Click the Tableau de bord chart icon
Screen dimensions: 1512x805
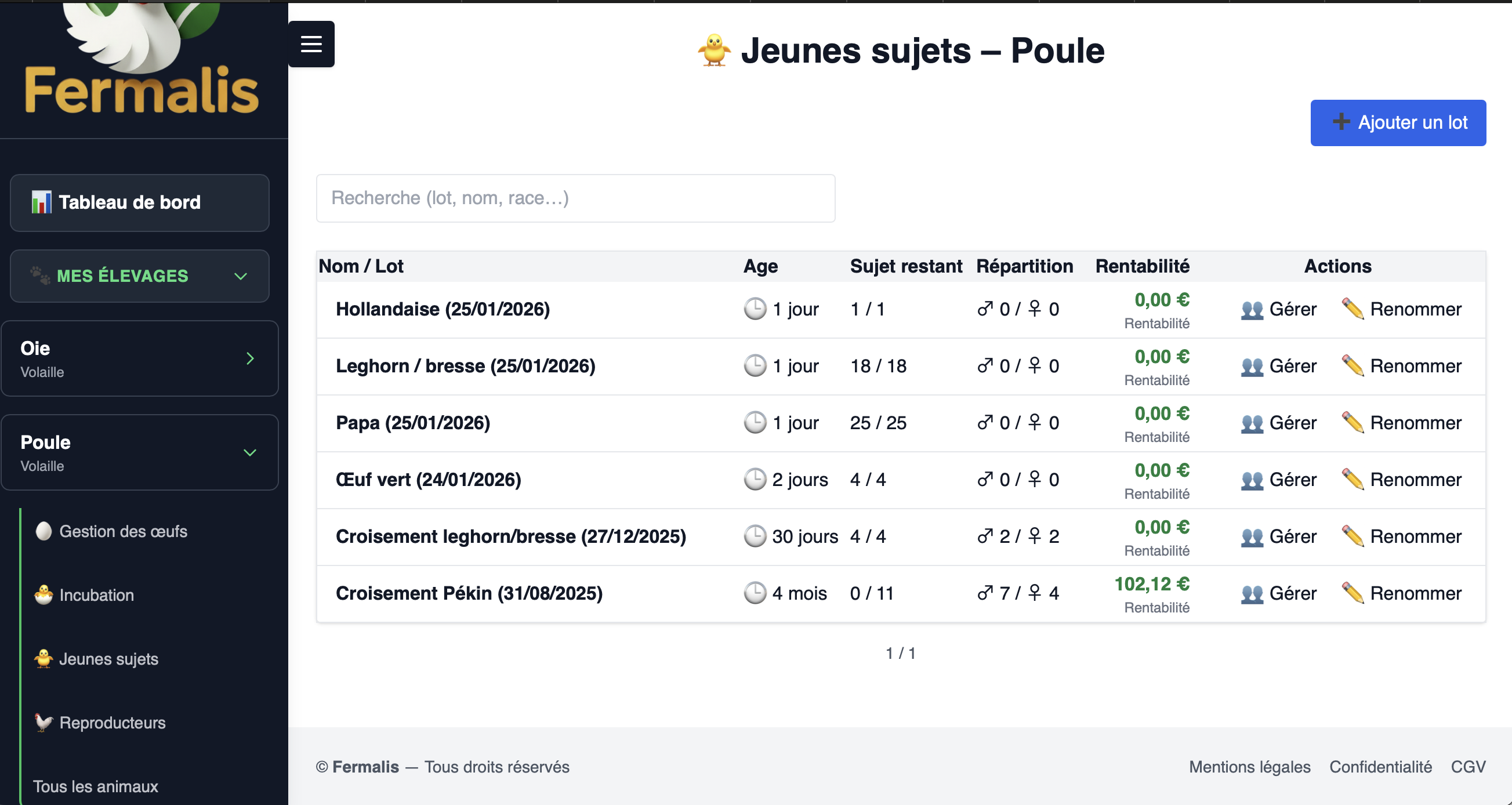point(41,202)
